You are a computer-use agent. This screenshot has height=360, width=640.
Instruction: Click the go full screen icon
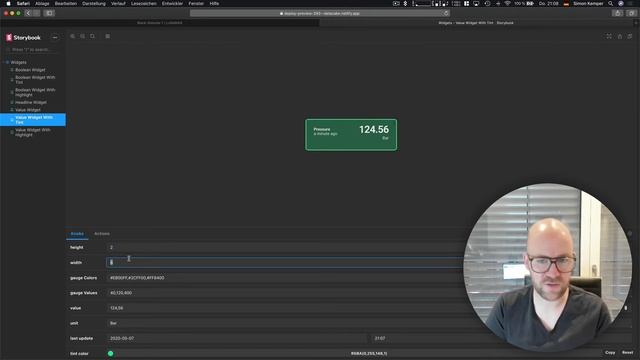click(x=609, y=36)
